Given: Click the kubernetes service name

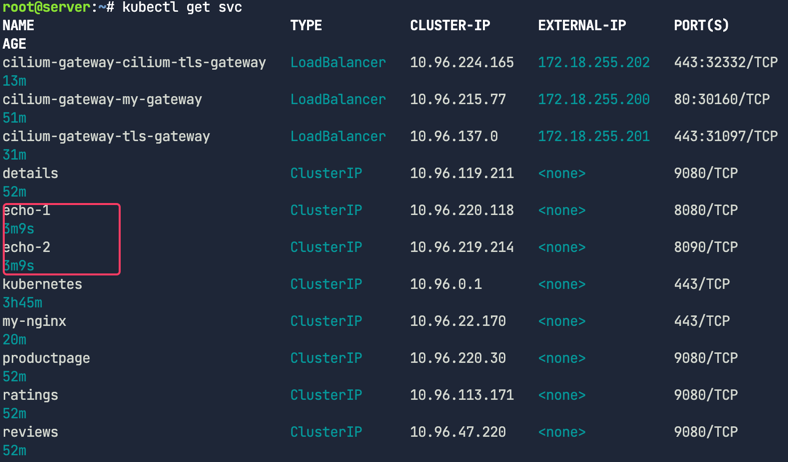Looking at the screenshot, I should 42,284.
